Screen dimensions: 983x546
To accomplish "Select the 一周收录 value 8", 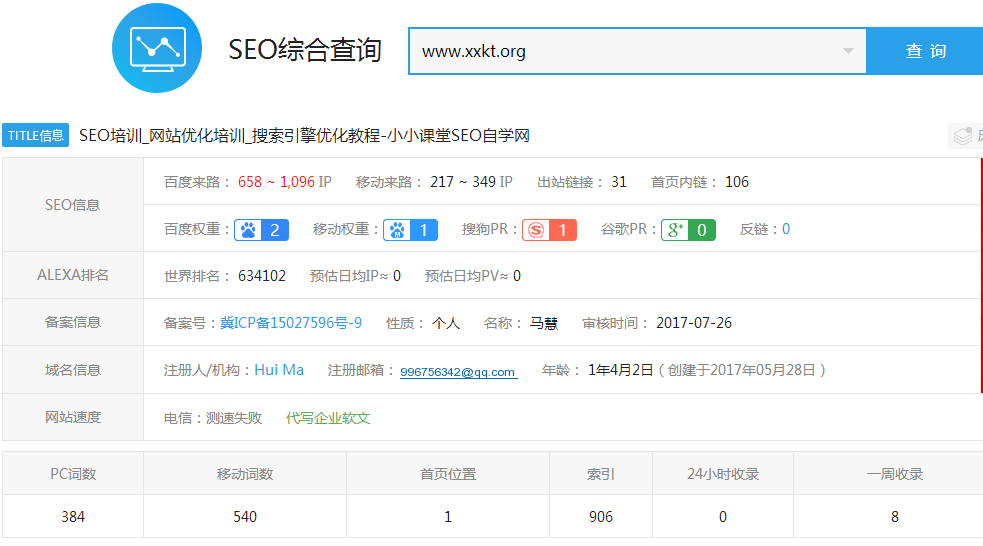I will pyautogui.click(x=895, y=517).
